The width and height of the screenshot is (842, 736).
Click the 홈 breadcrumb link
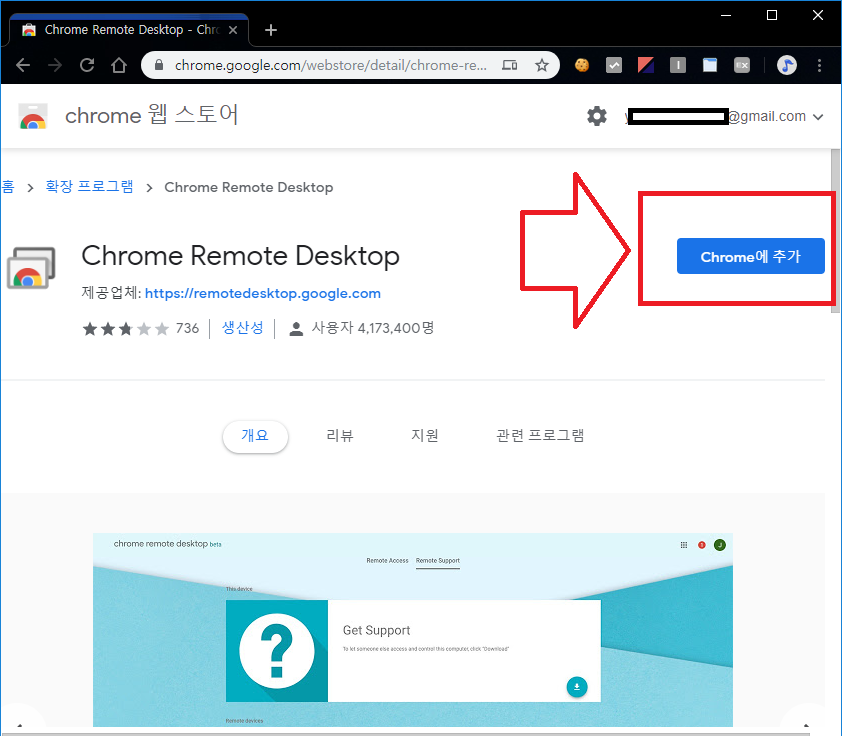click(8, 187)
